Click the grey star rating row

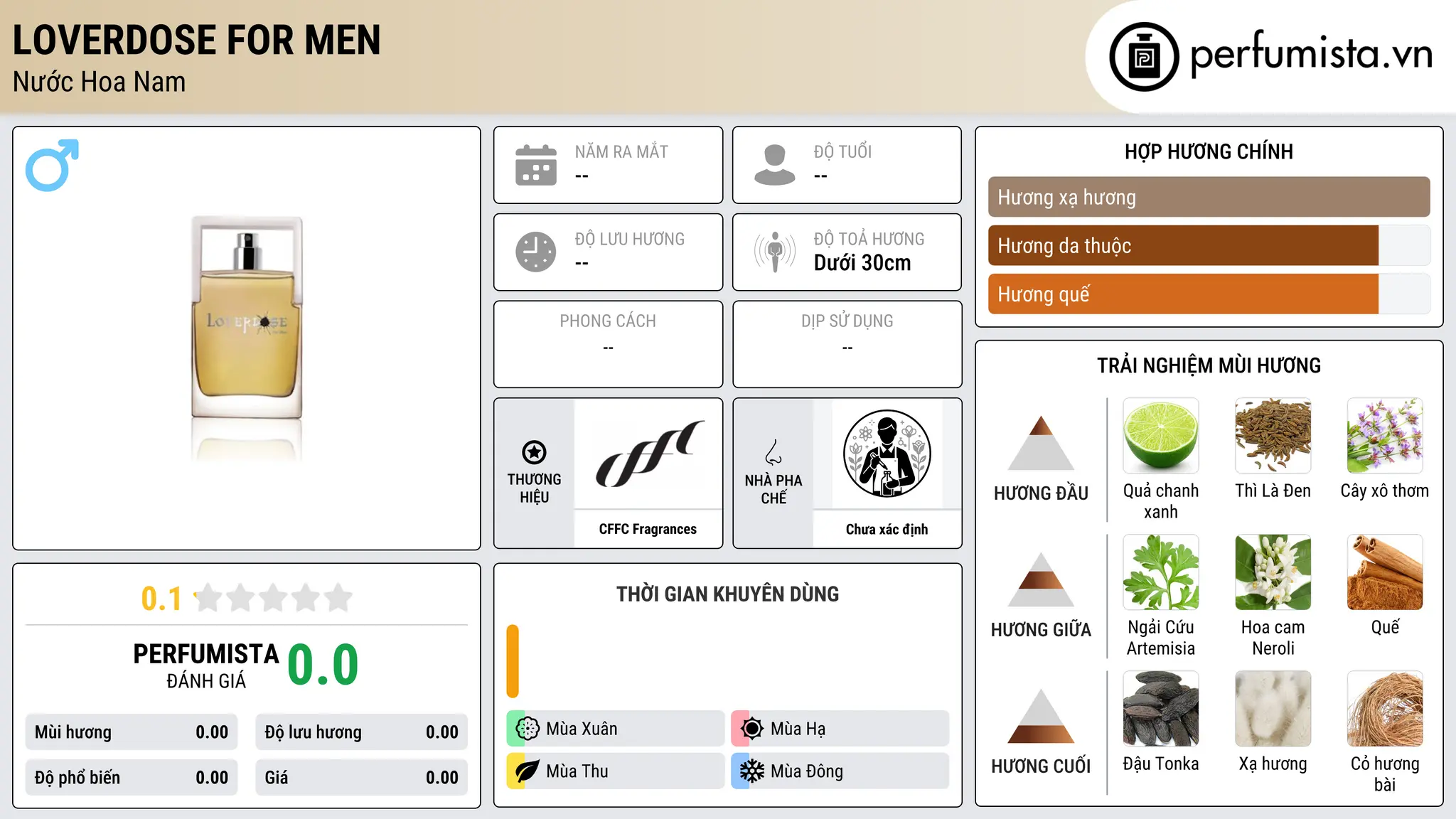[273, 598]
